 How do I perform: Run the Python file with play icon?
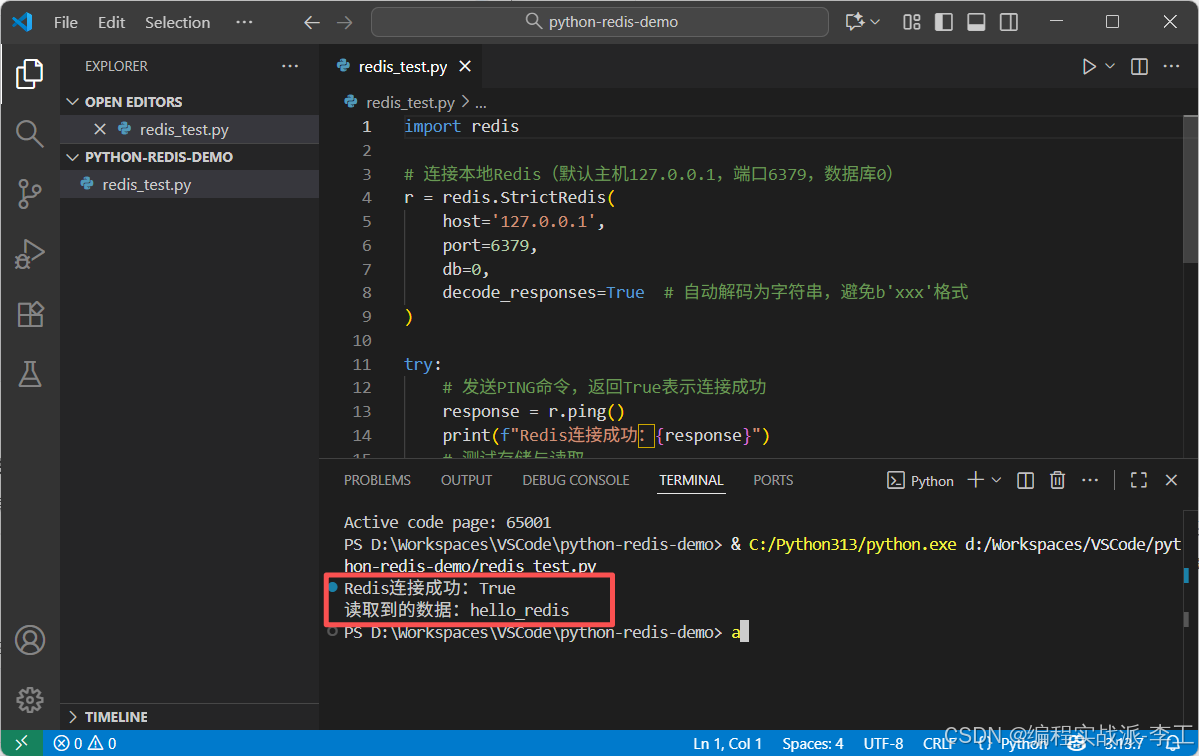tap(1089, 67)
